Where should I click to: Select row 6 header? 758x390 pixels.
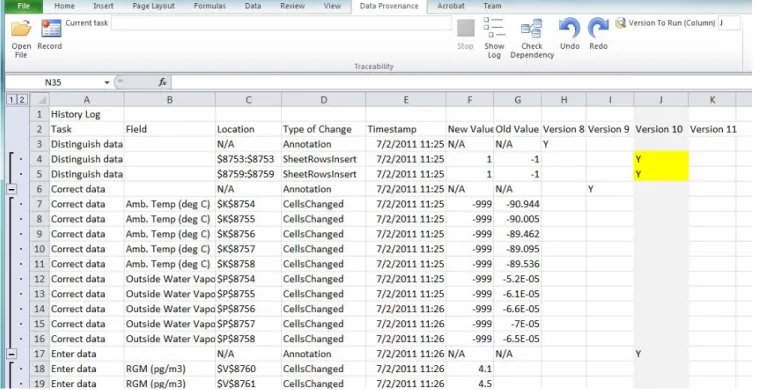point(40,189)
